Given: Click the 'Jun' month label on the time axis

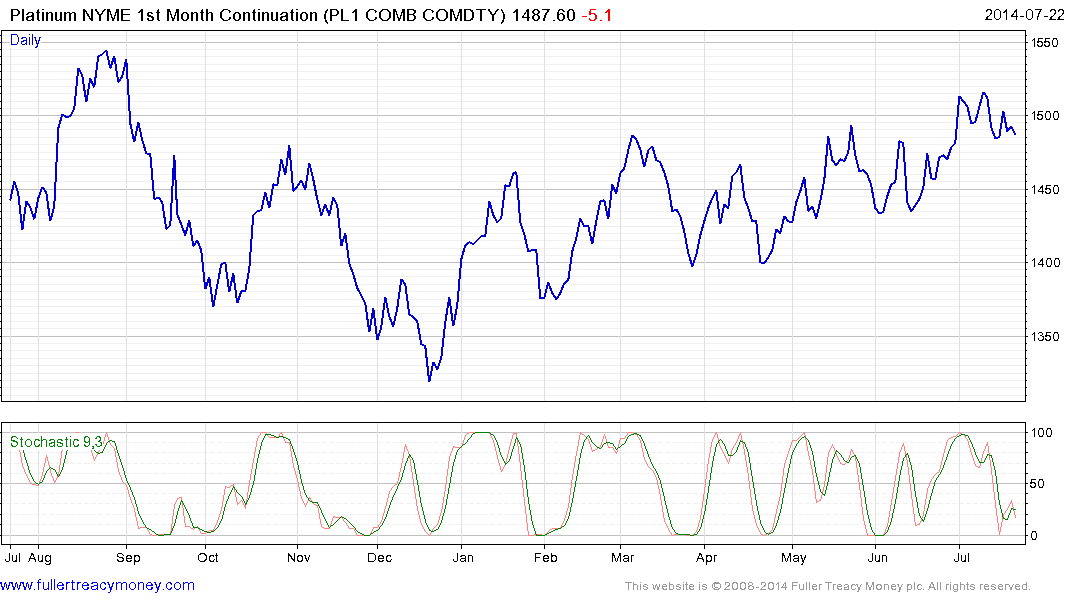Looking at the screenshot, I should 878,558.
